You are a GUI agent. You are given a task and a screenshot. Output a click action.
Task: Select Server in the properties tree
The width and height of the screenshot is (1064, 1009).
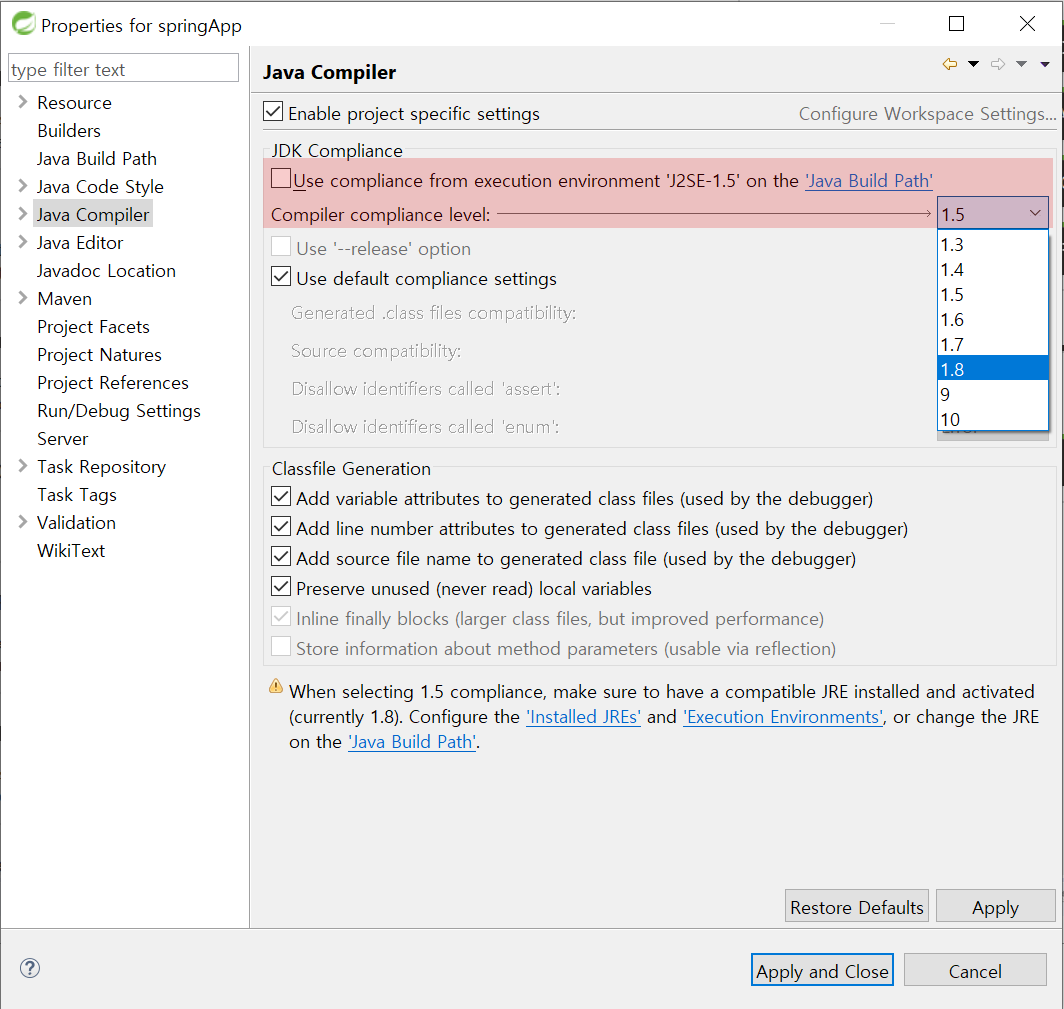pyautogui.click(x=62, y=438)
